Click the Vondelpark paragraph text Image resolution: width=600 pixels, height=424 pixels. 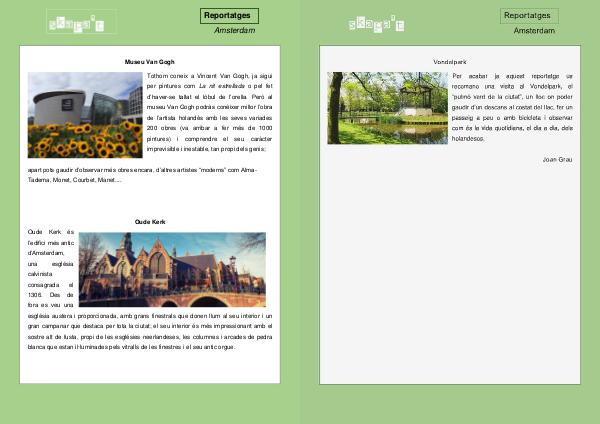pos(512,106)
